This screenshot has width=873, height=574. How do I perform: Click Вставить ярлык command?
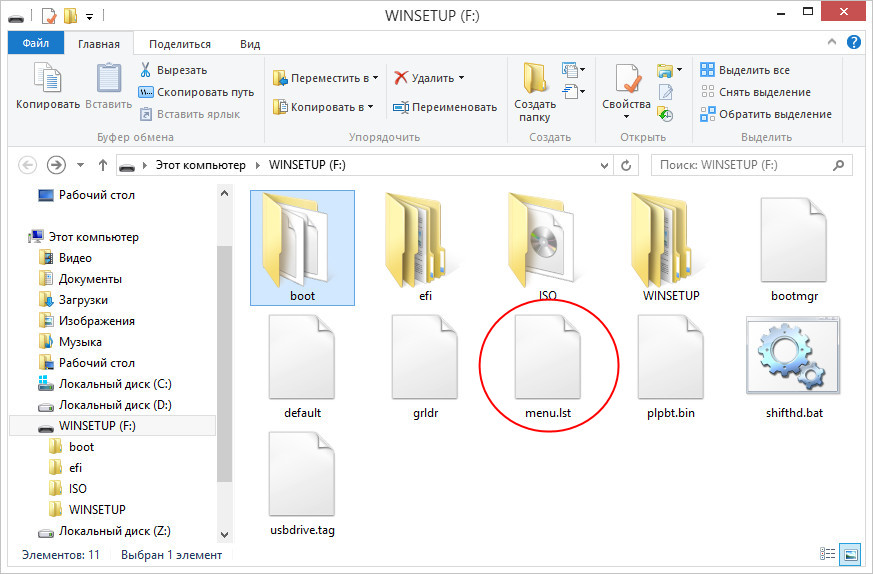pyautogui.click(x=190, y=114)
